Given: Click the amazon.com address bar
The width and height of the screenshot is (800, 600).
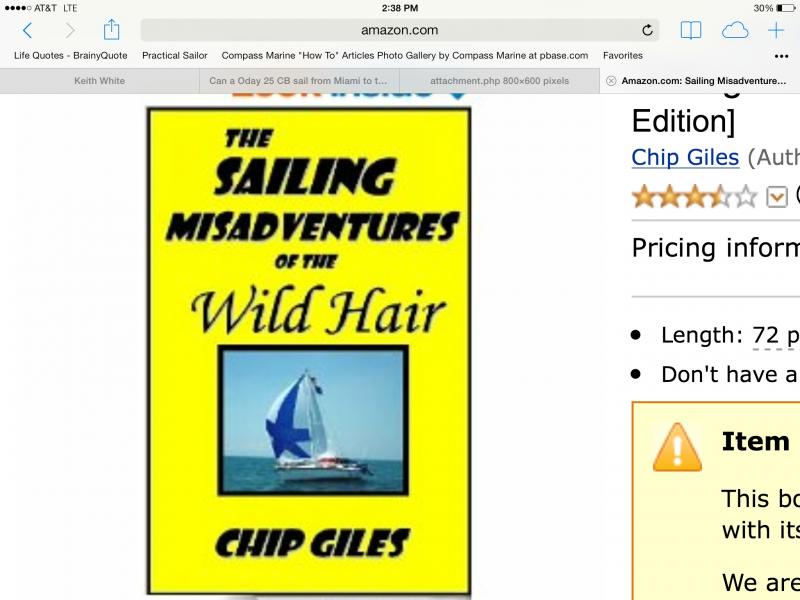Looking at the screenshot, I should (399, 30).
